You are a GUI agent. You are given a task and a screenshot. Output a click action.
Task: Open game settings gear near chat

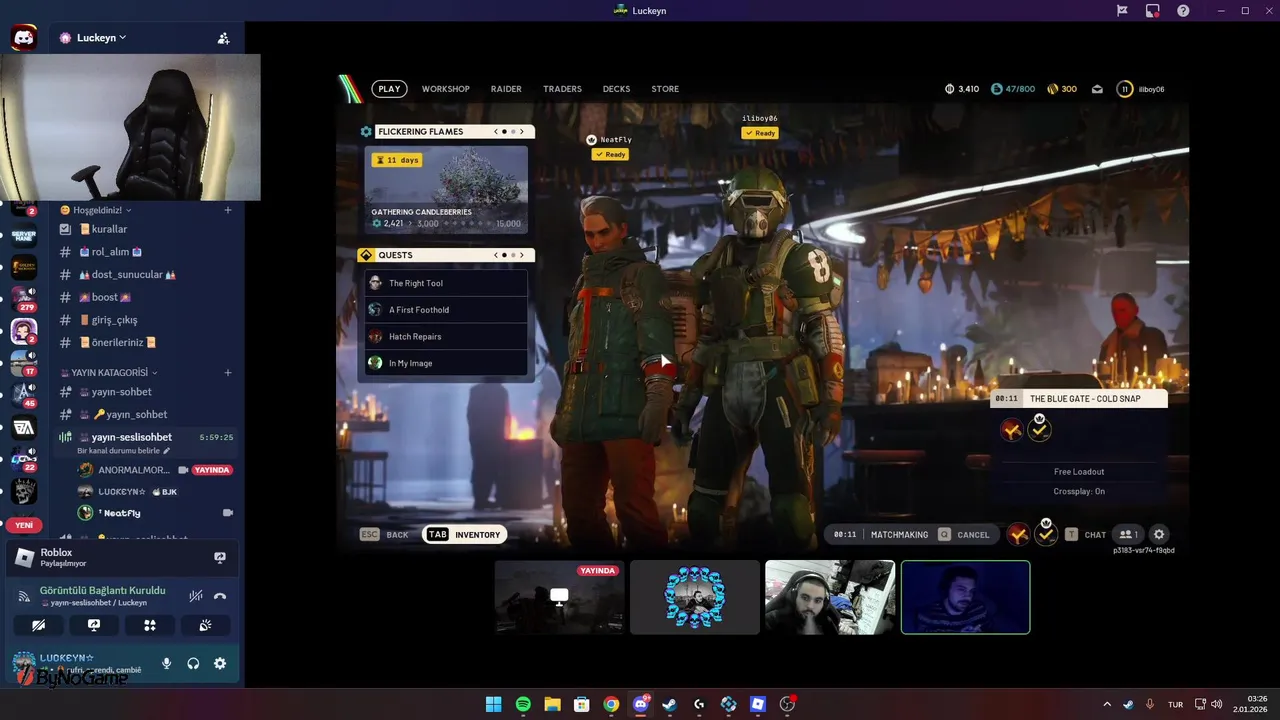click(x=1159, y=534)
